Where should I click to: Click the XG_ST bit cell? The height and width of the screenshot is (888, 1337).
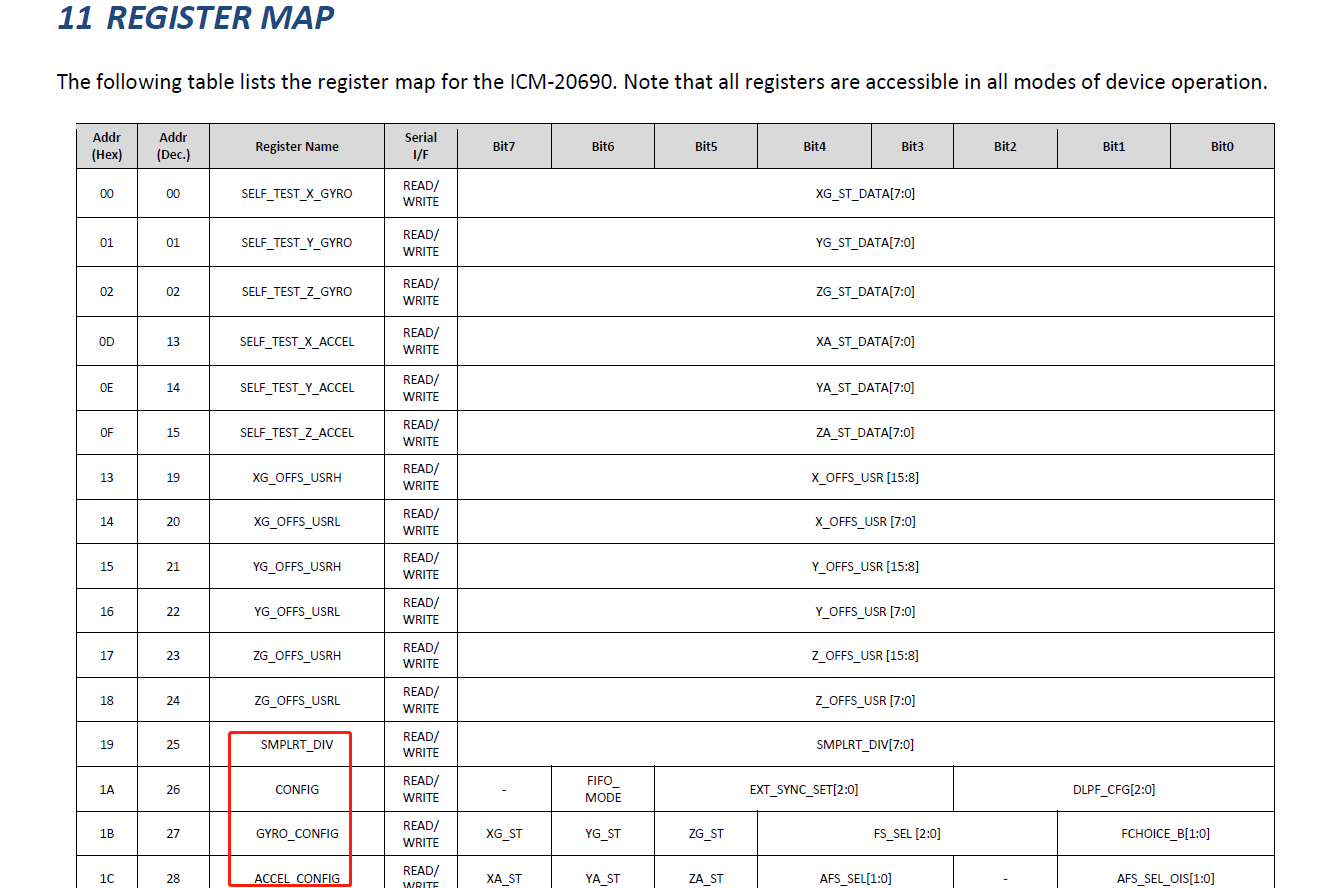point(504,833)
